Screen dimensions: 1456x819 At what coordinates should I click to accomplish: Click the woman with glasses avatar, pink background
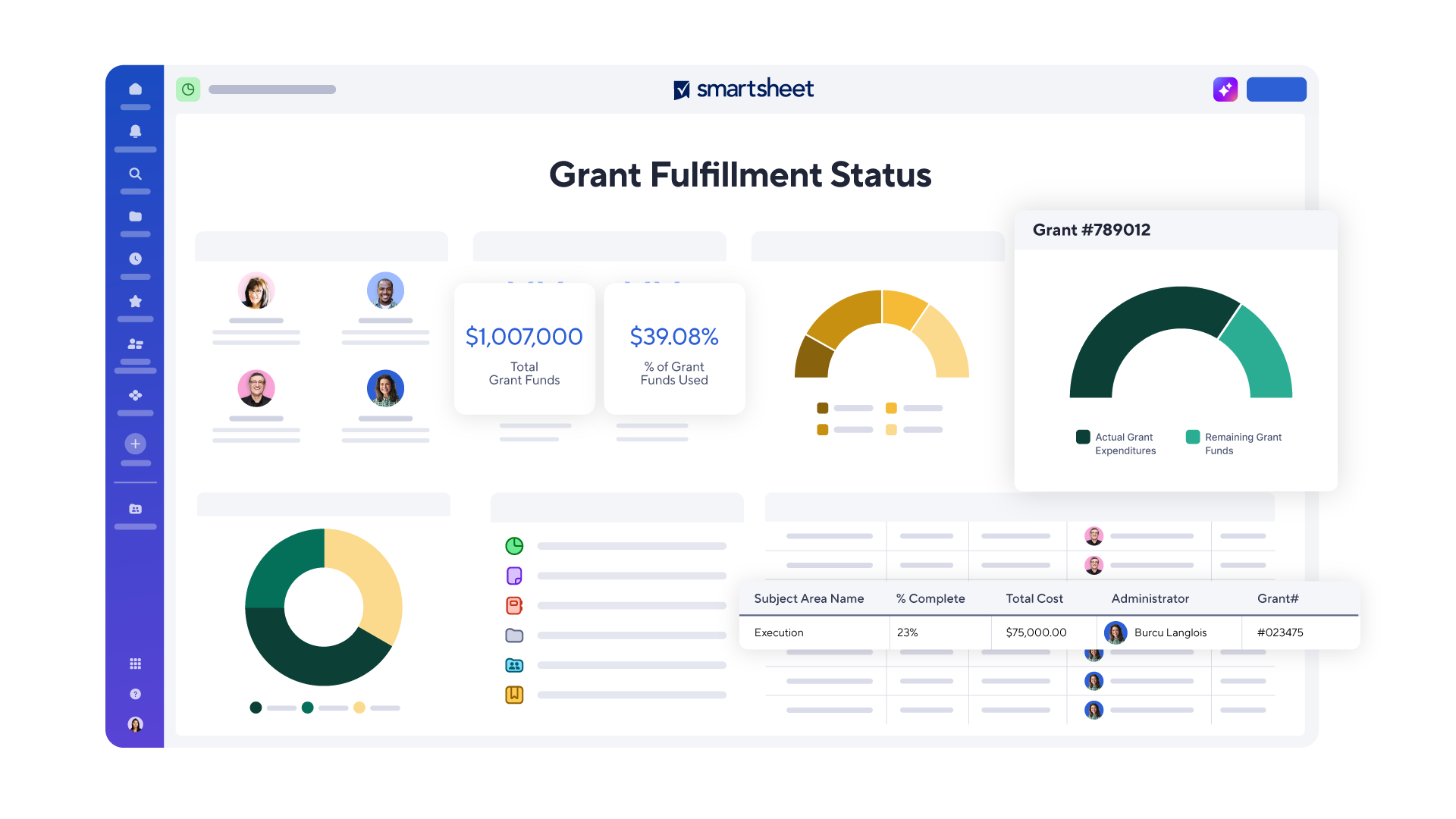(256, 290)
